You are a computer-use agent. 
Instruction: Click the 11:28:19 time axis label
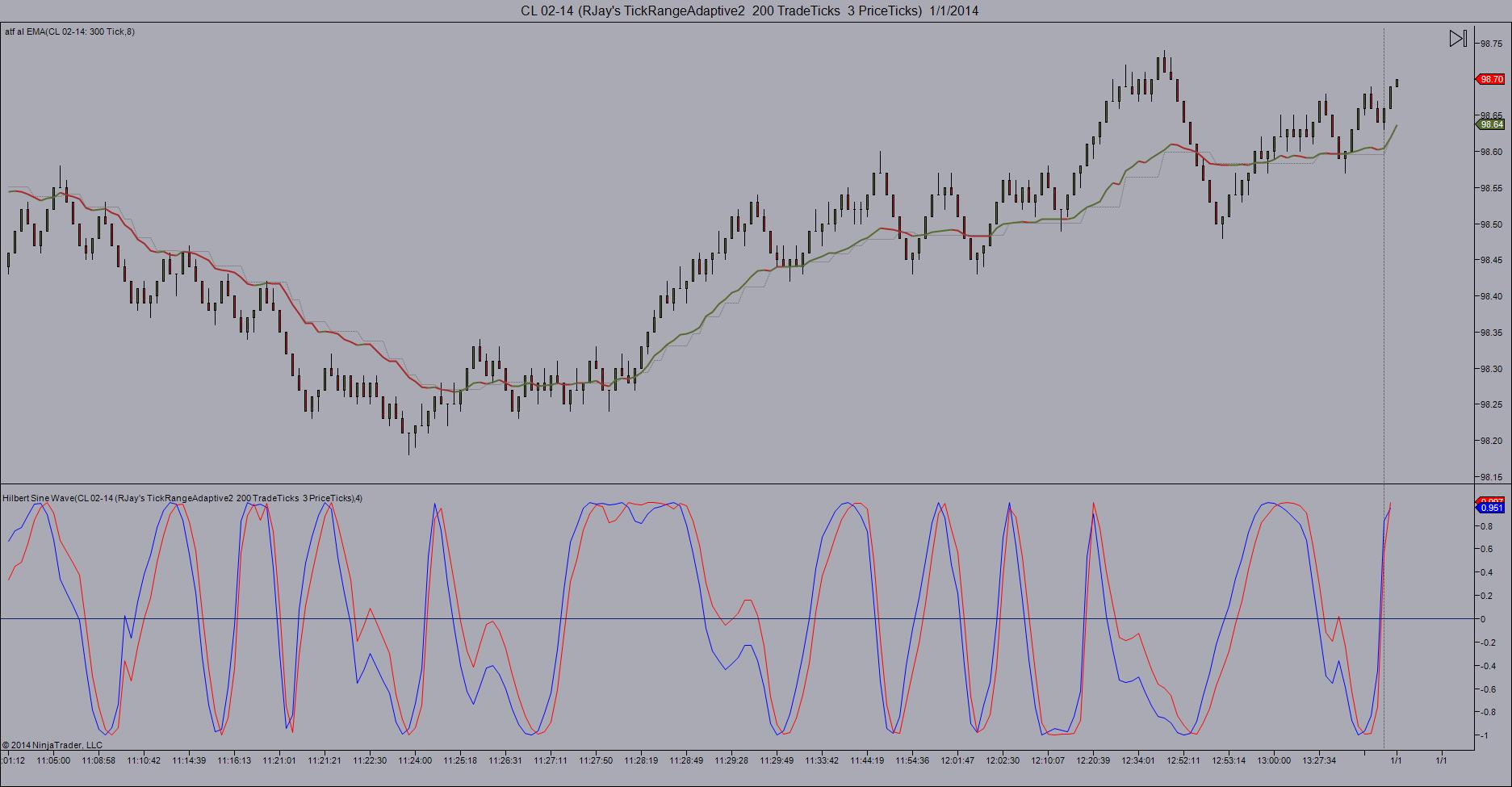642,760
